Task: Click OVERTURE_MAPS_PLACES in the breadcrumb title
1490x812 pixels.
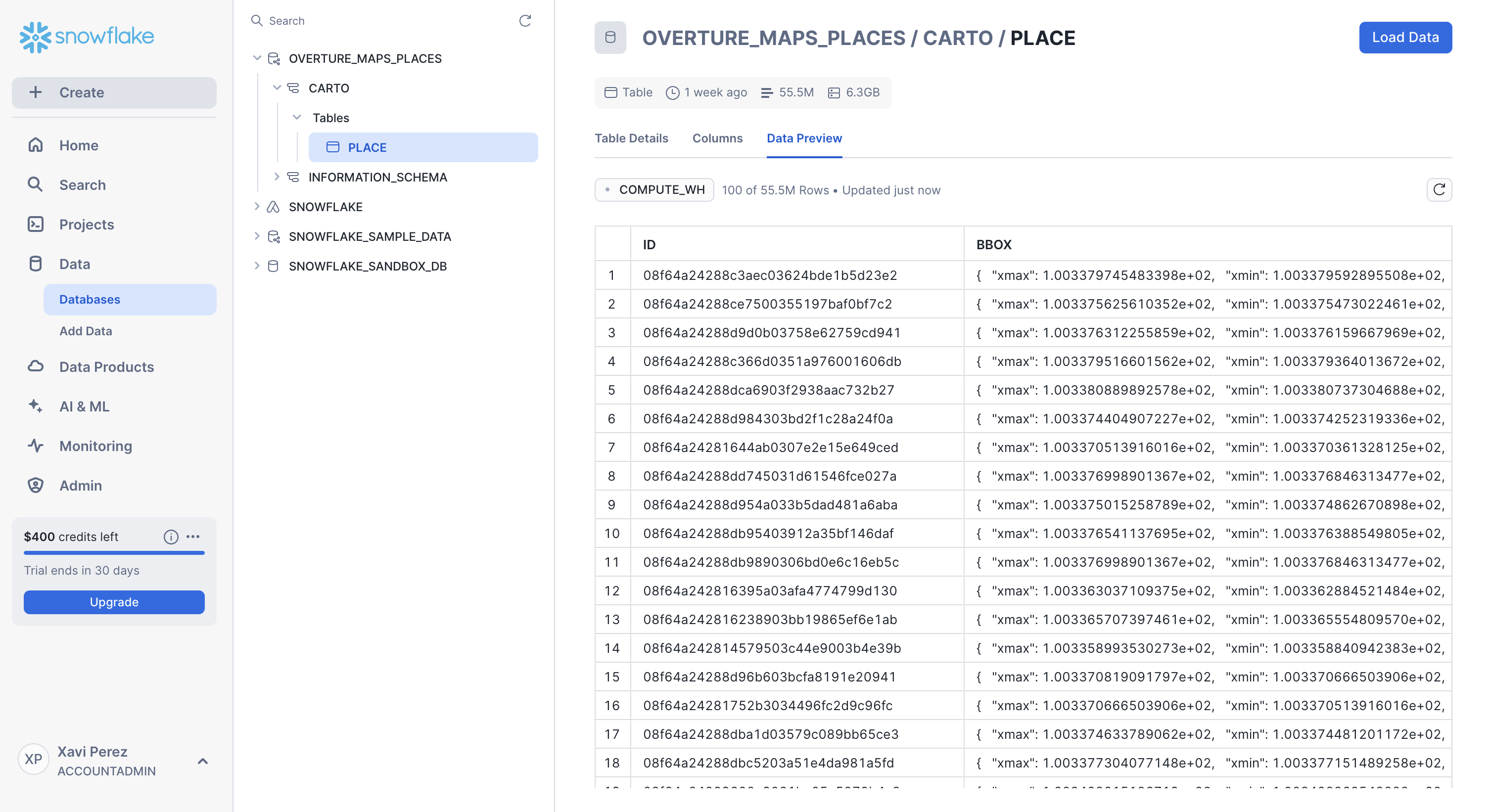Action: 773,38
